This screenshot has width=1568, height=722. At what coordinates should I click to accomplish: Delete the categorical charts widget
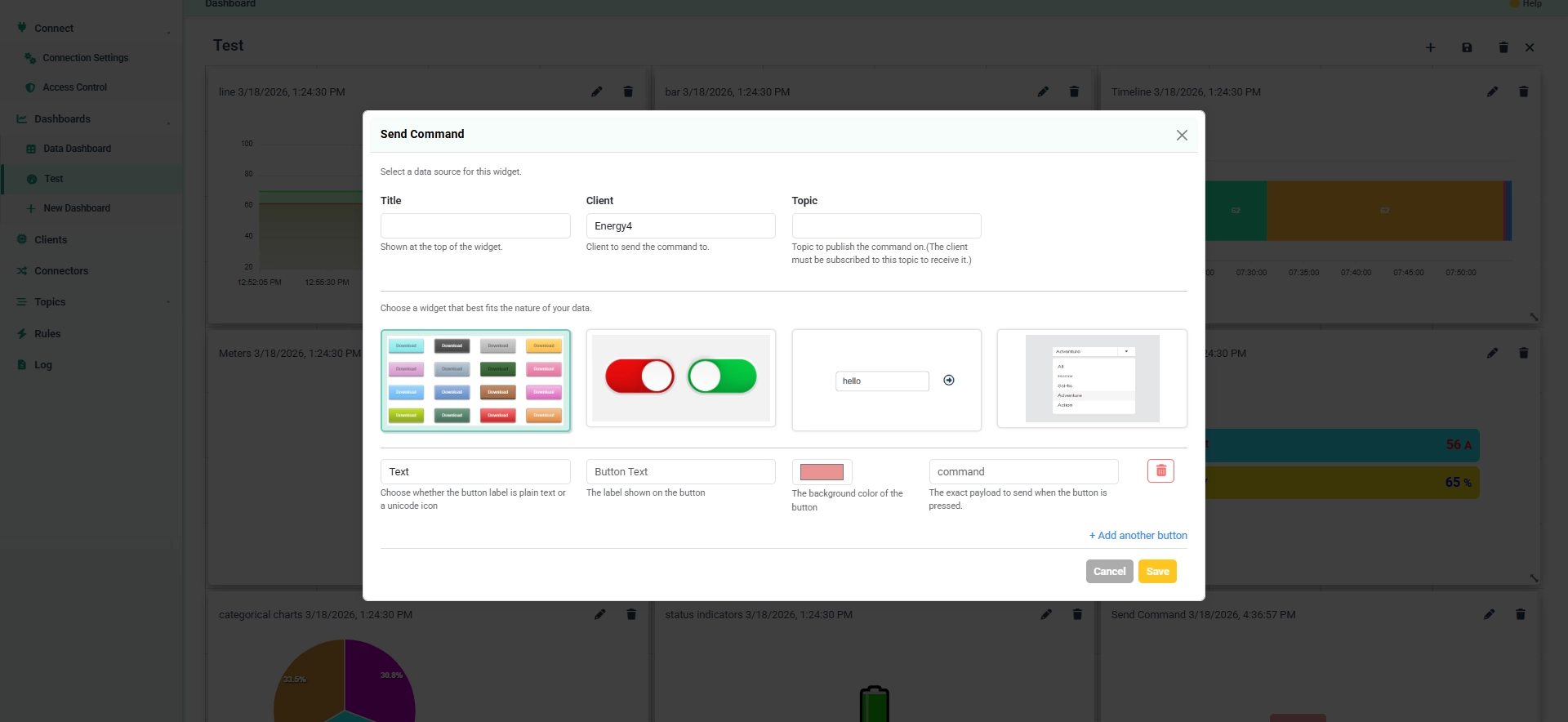point(631,614)
